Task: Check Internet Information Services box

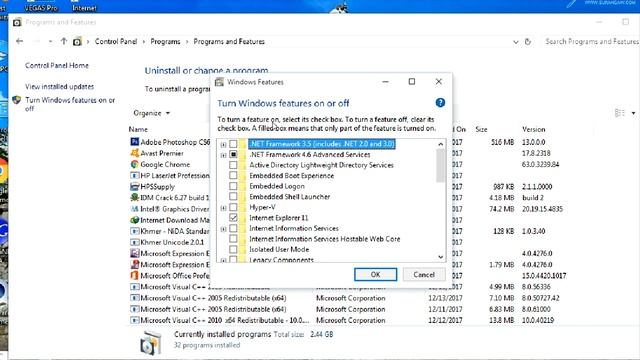Action: 233,228
